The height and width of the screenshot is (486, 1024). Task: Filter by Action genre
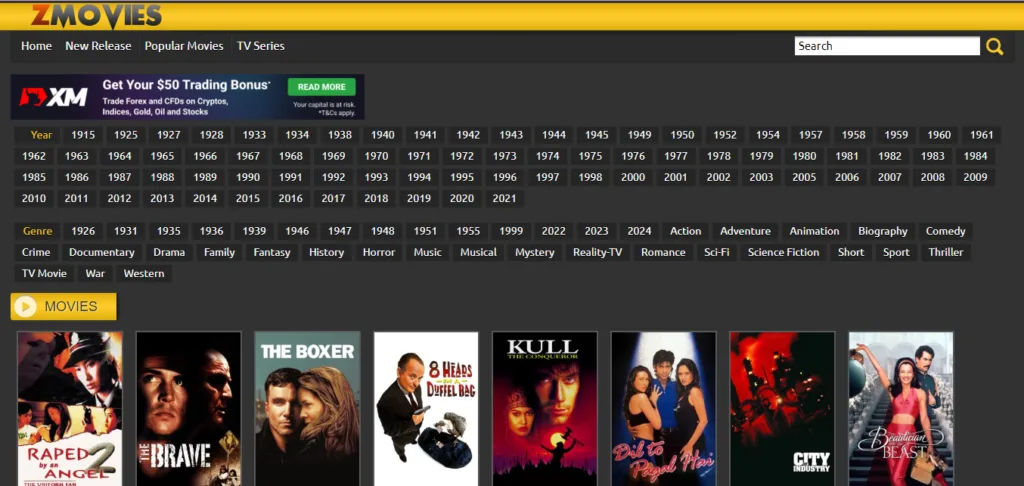coord(686,231)
